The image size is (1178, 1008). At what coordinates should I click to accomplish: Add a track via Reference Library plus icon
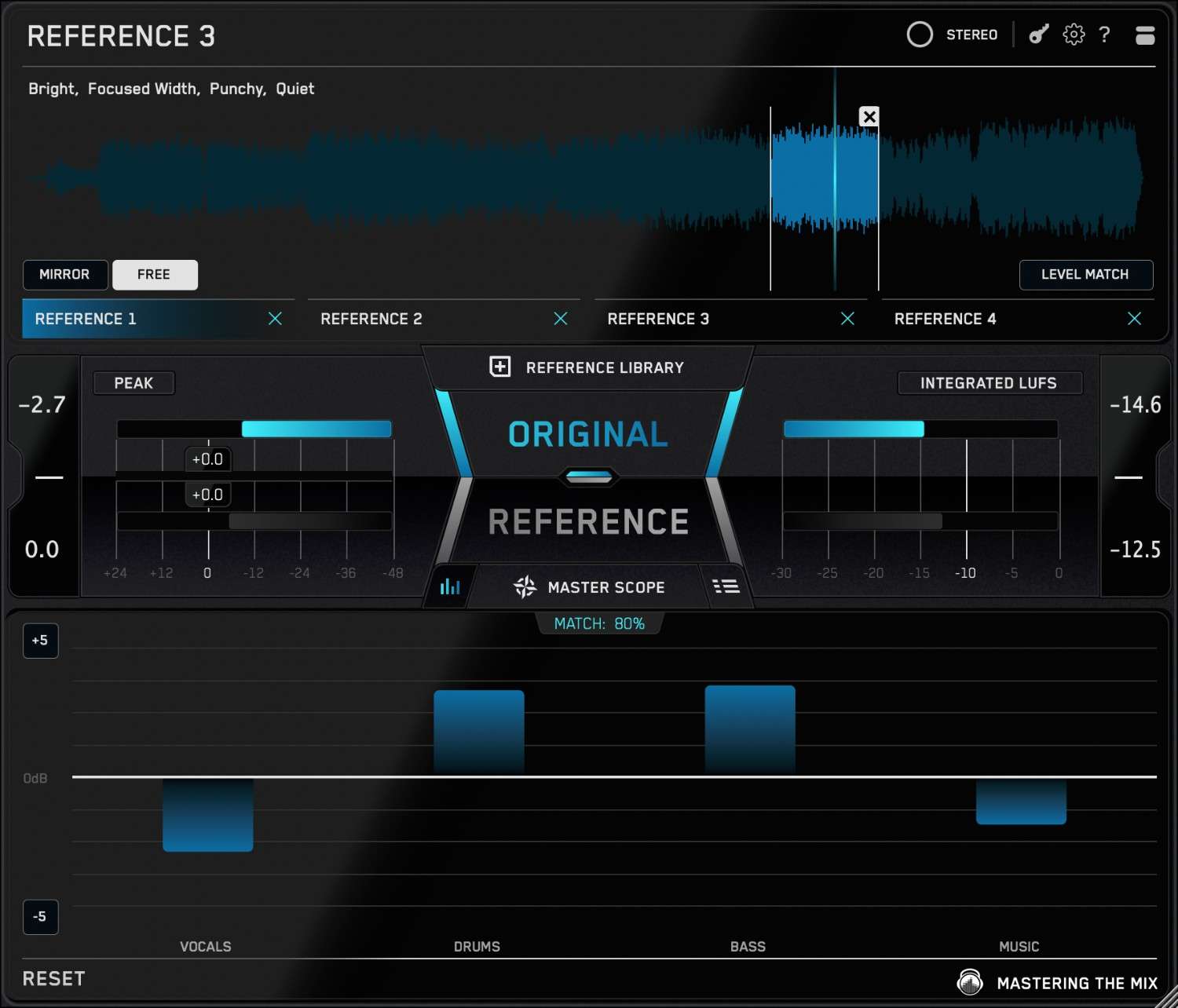point(500,367)
